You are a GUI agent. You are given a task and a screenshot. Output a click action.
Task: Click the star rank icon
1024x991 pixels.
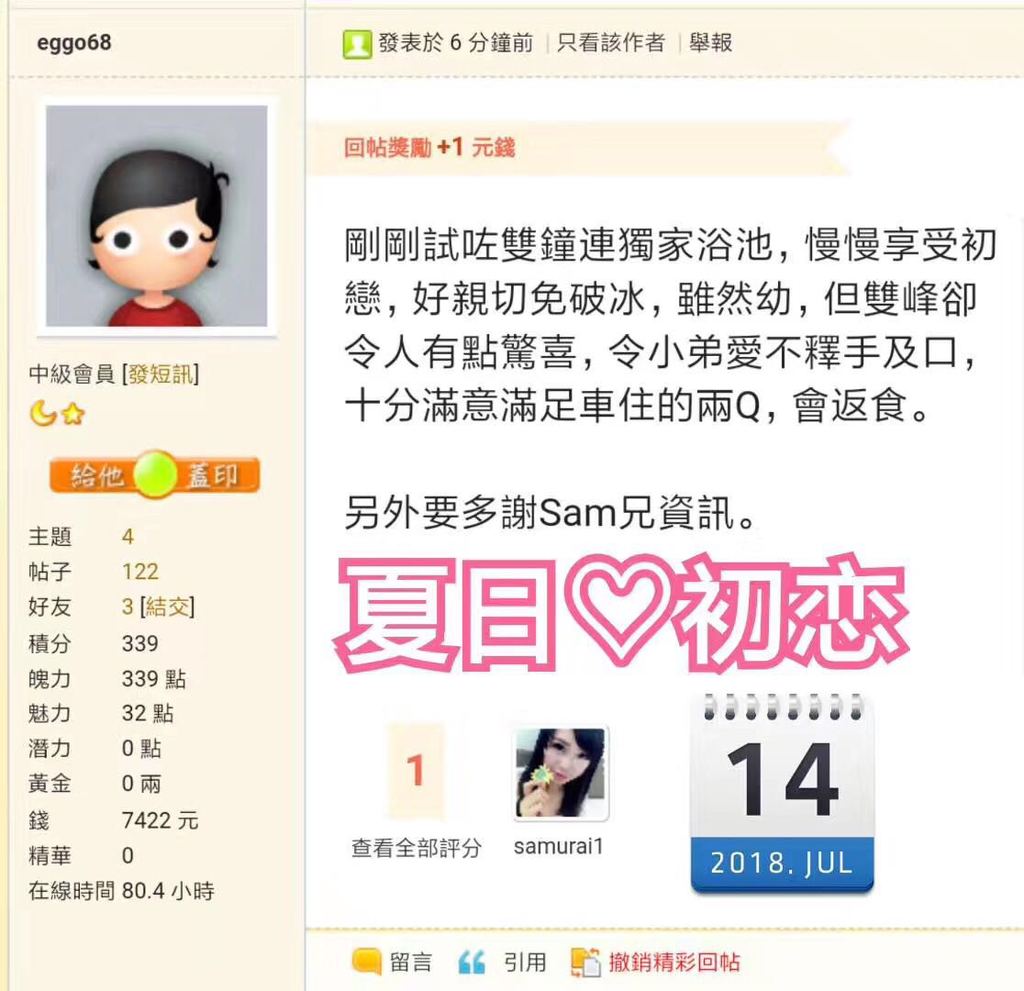tap(73, 414)
